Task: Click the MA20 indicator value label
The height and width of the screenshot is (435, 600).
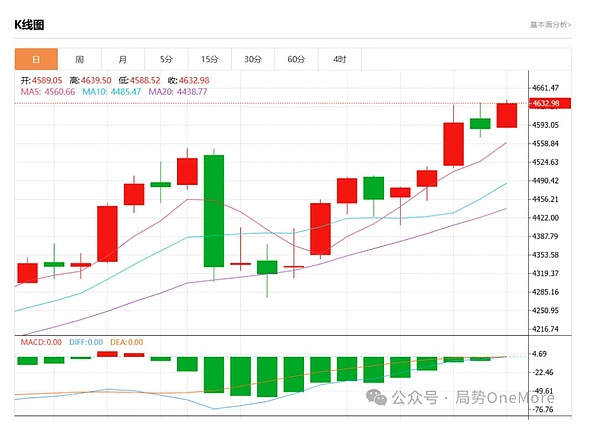Action: [178, 91]
